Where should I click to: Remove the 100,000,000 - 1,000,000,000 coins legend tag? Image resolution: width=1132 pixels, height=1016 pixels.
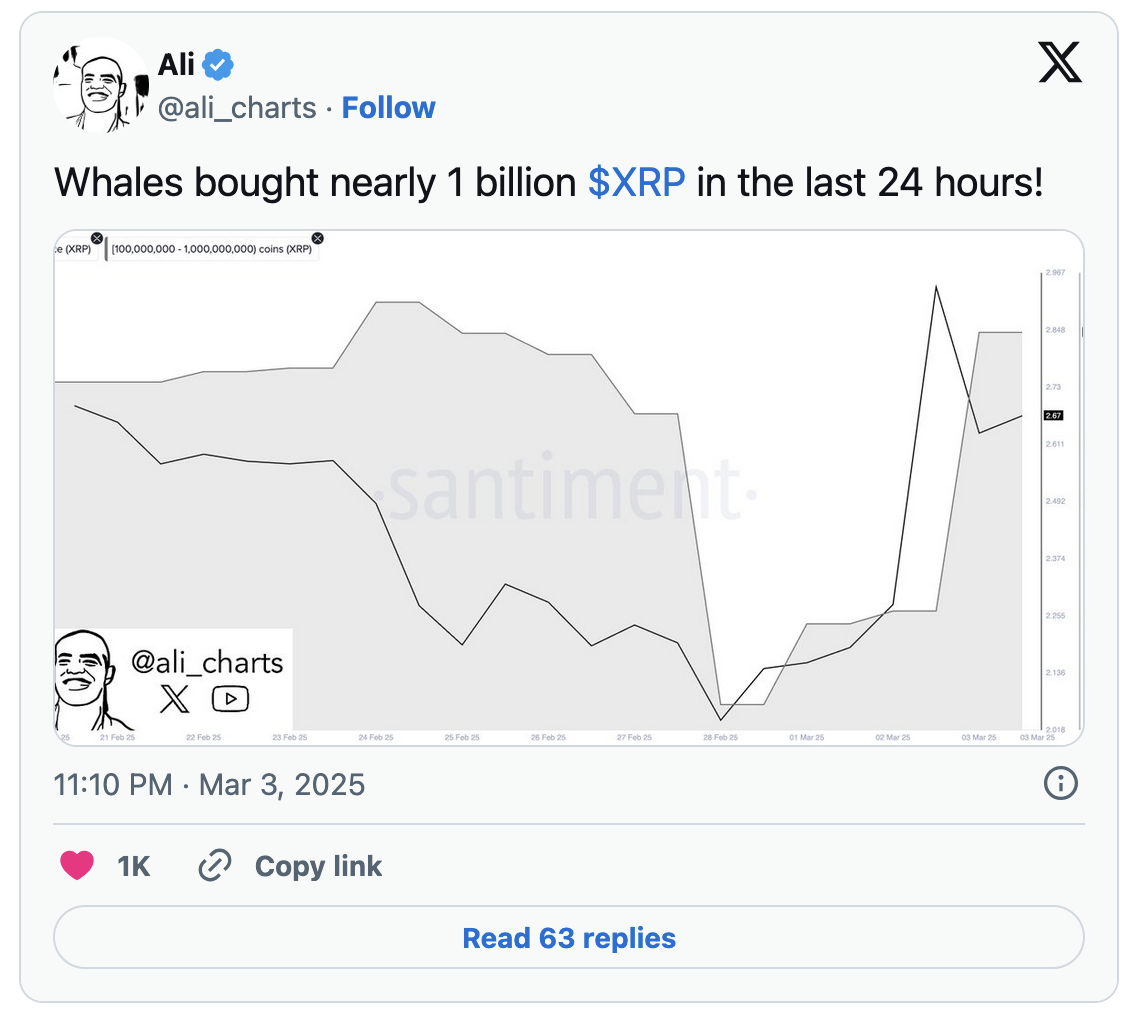click(318, 238)
